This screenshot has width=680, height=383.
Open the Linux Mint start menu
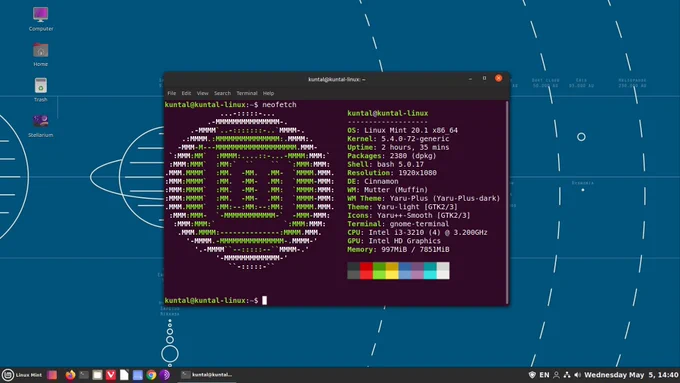[x=22, y=375]
